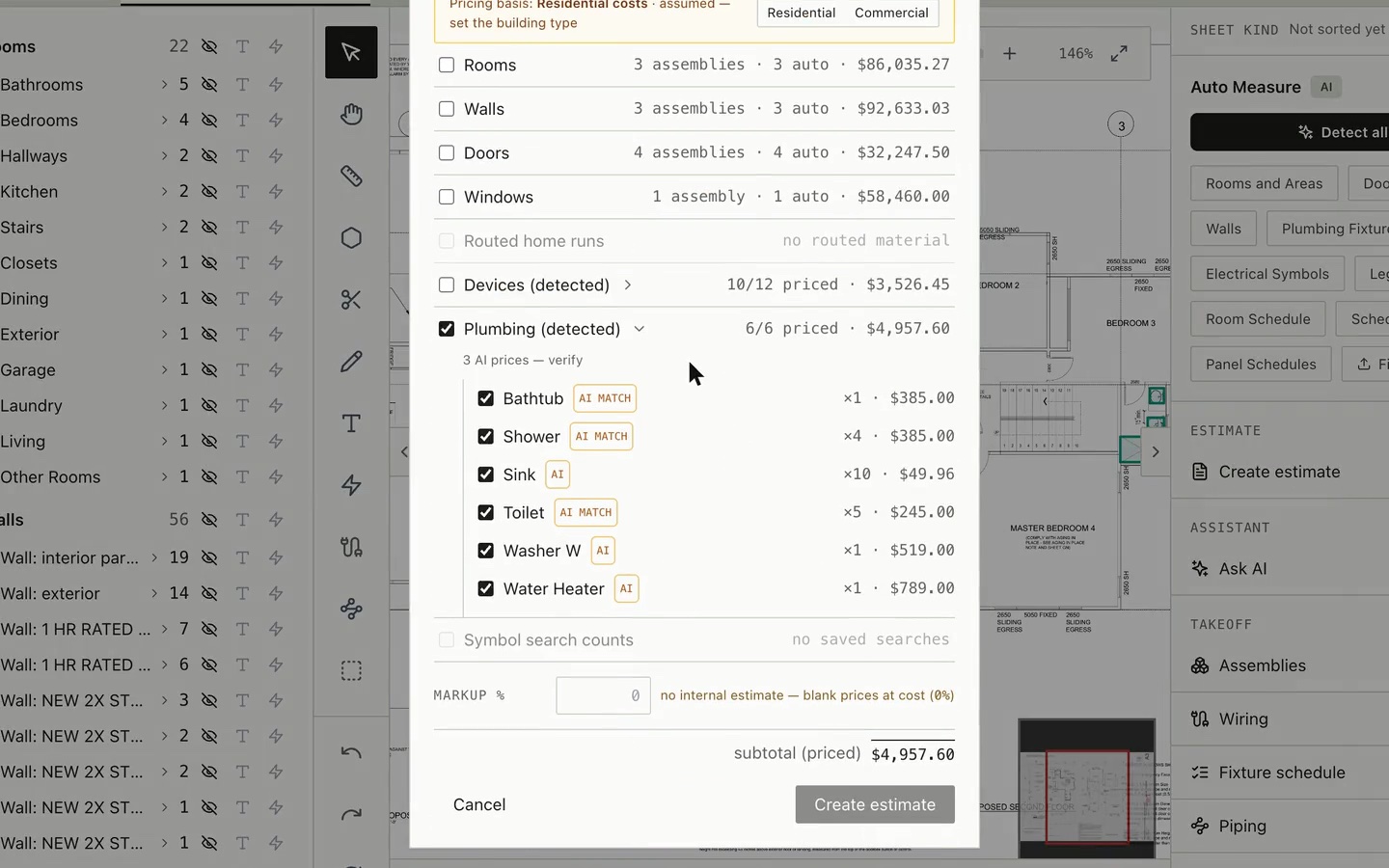Open the wire routing tool in toolbar
Image resolution: width=1389 pixels, height=868 pixels.
(351, 547)
